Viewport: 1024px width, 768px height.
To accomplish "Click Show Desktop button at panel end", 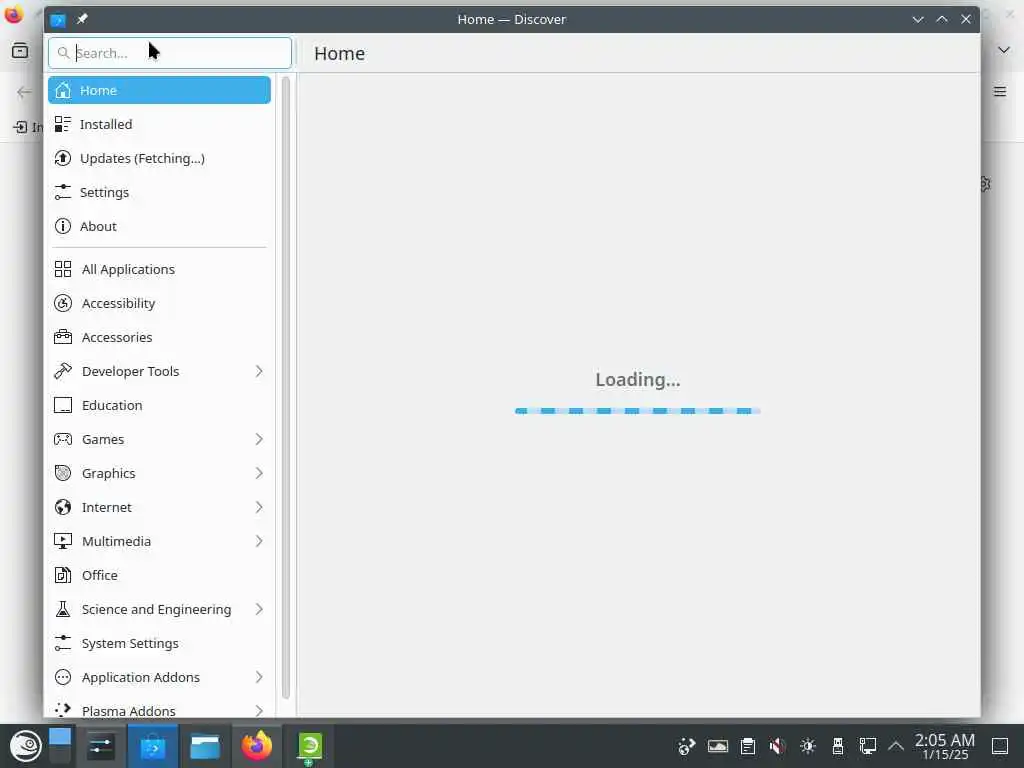I will click(1000, 746).
